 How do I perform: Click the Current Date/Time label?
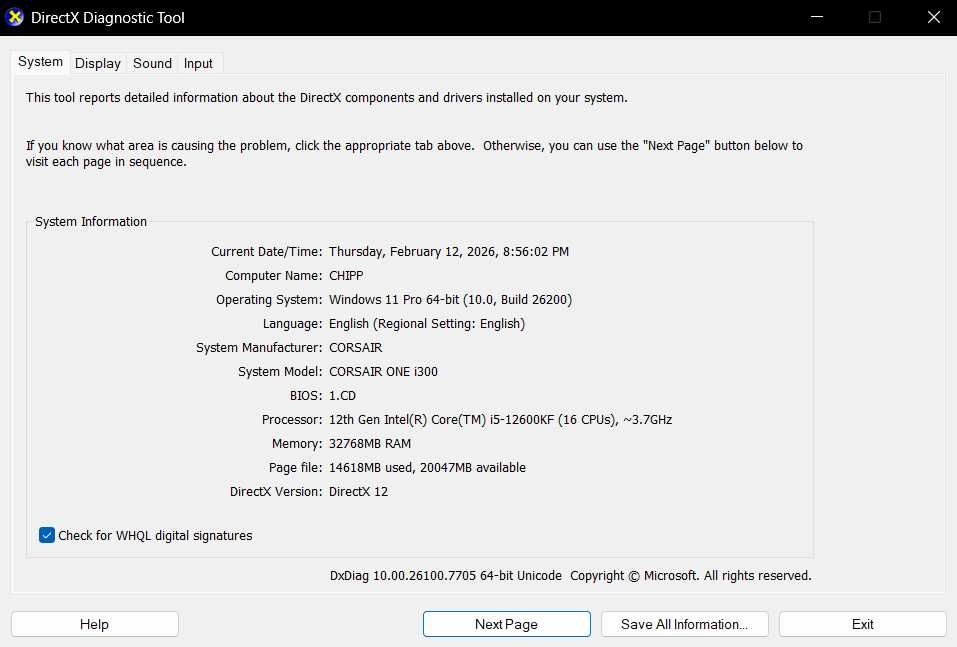coord(266,251)
